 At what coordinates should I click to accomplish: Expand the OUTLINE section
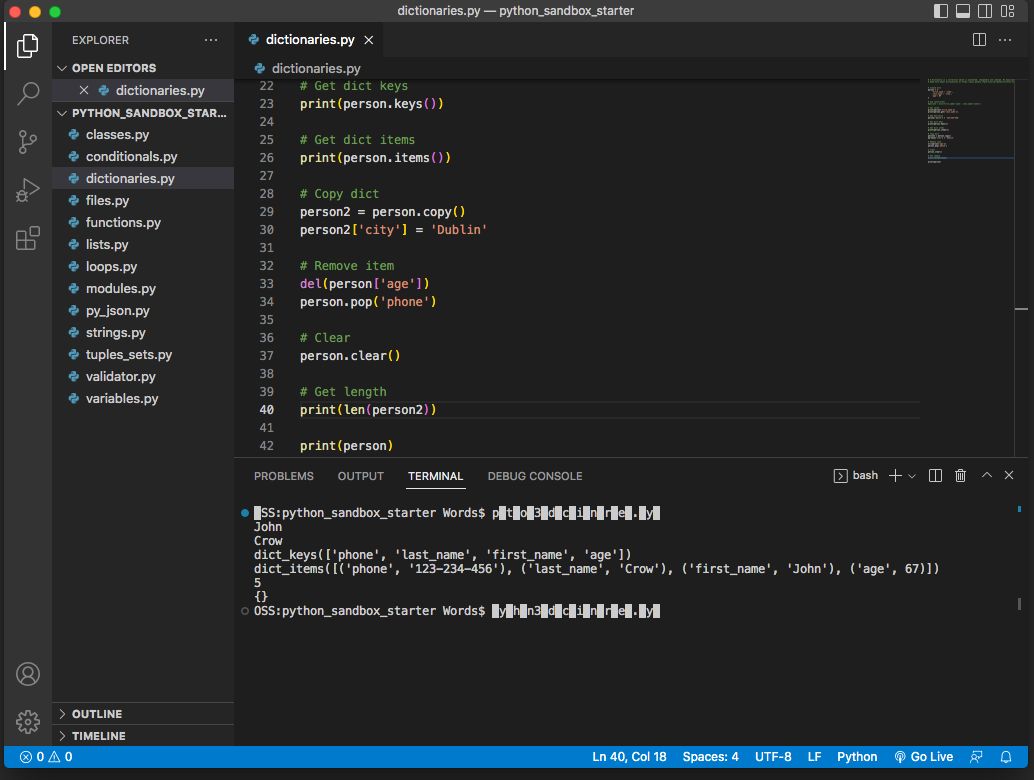tap(97, 714)
